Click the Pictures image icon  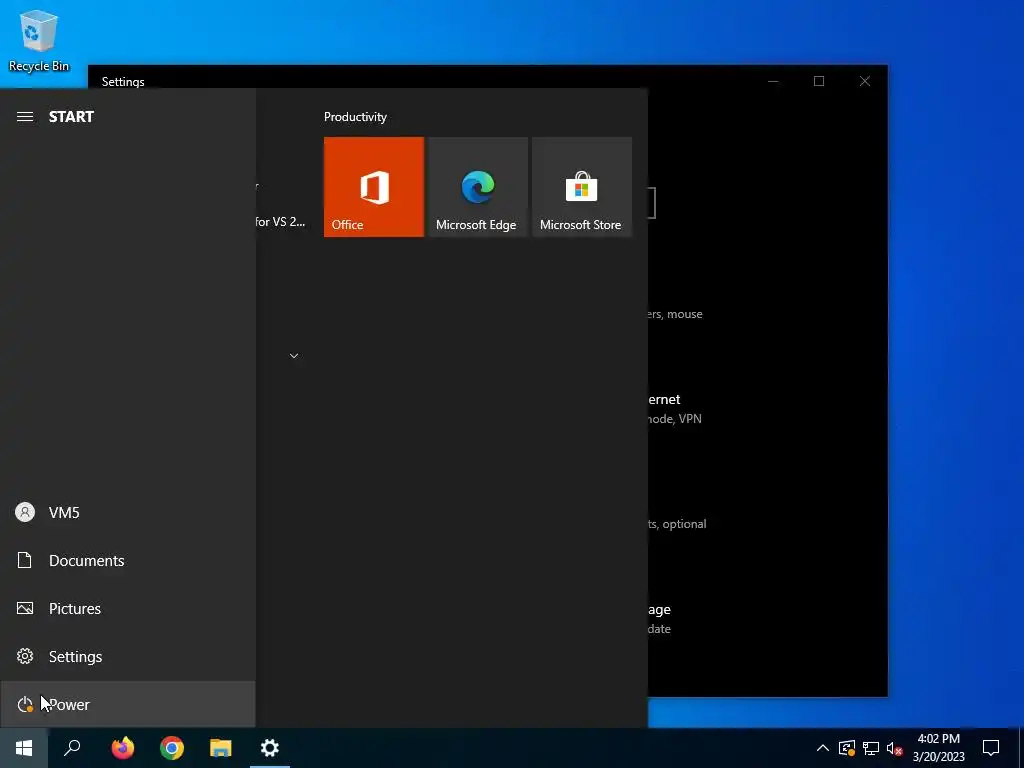[x=25, y=609]
